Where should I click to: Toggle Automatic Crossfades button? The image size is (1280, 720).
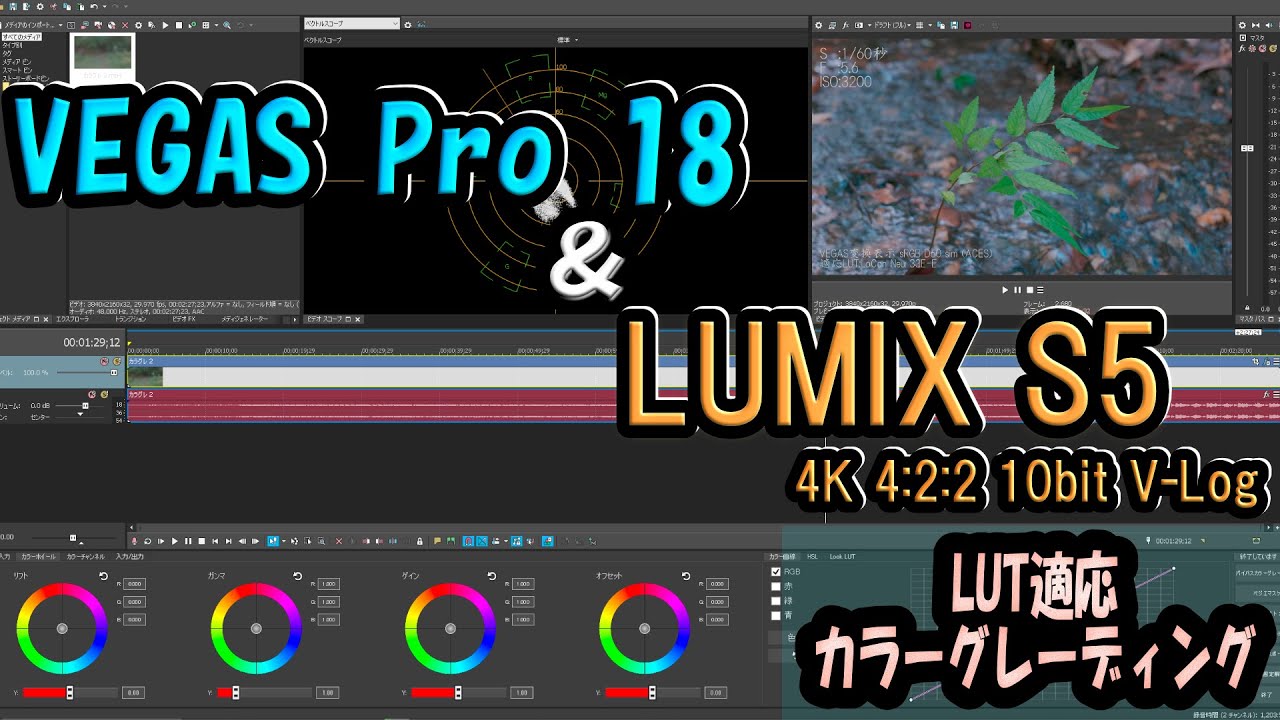pyautogui.click(x=482, y=541)
